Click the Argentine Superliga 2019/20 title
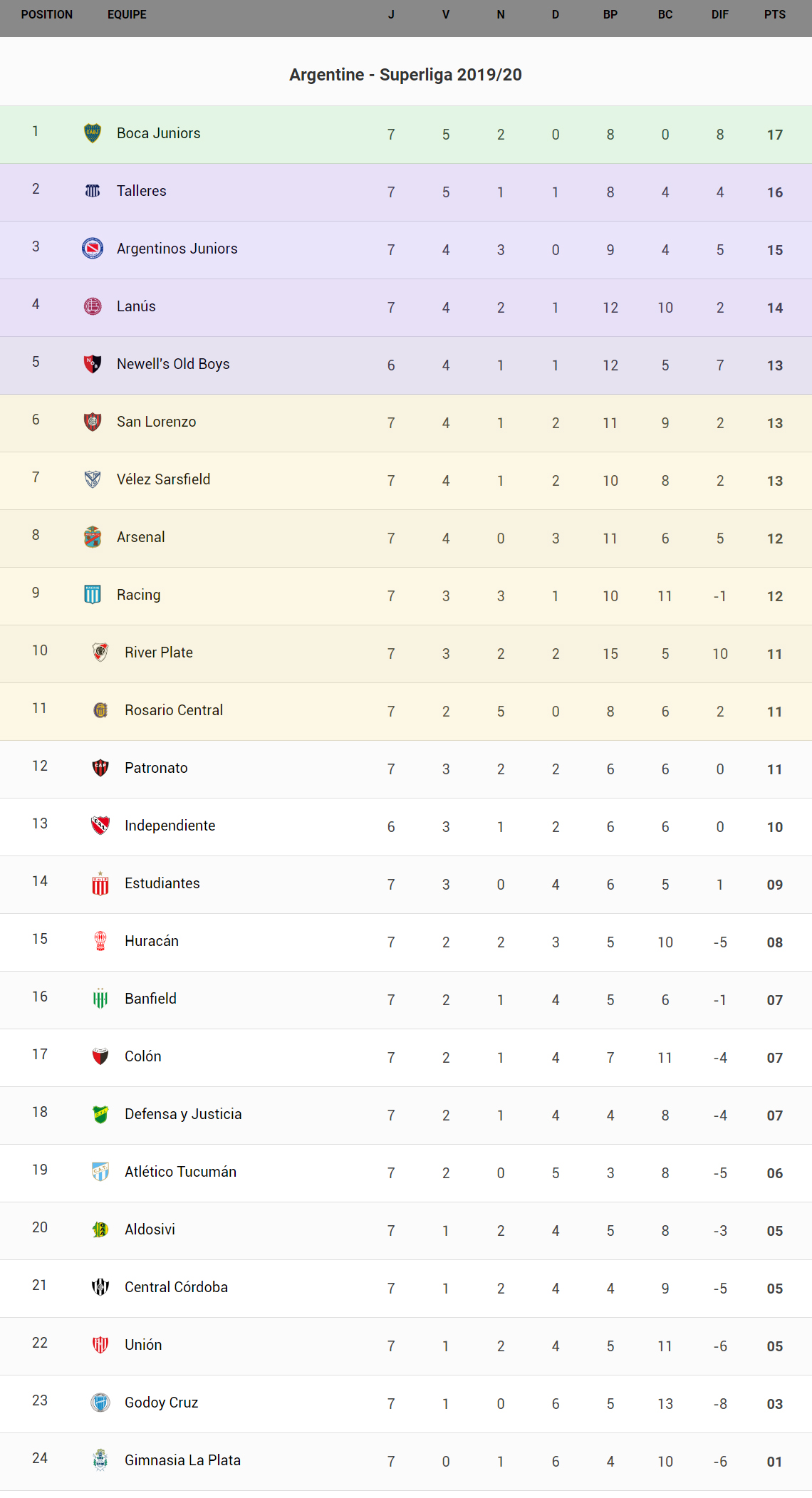 (x=405, y=75)
